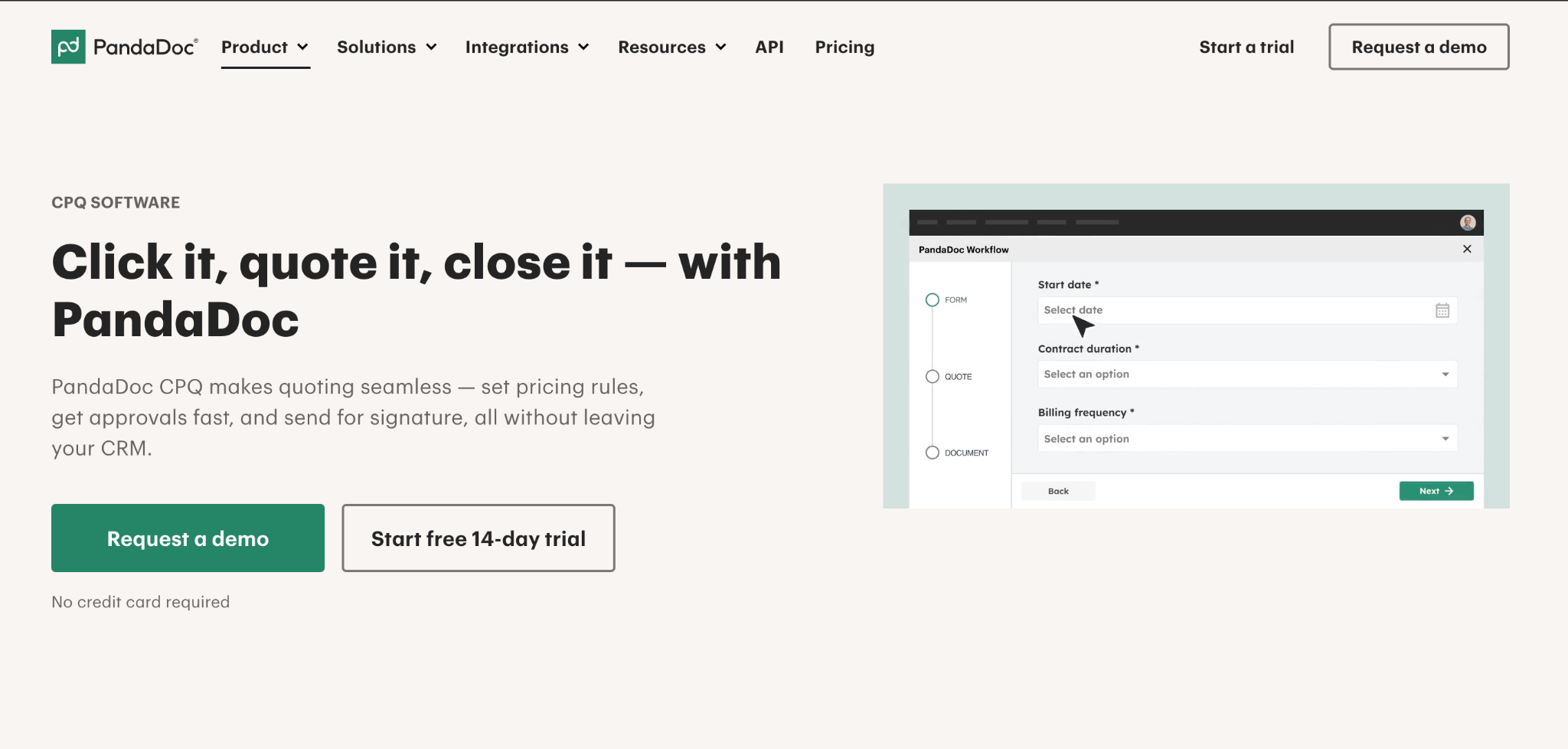
Task: Click the green Request a demo button
Action: 188,538
